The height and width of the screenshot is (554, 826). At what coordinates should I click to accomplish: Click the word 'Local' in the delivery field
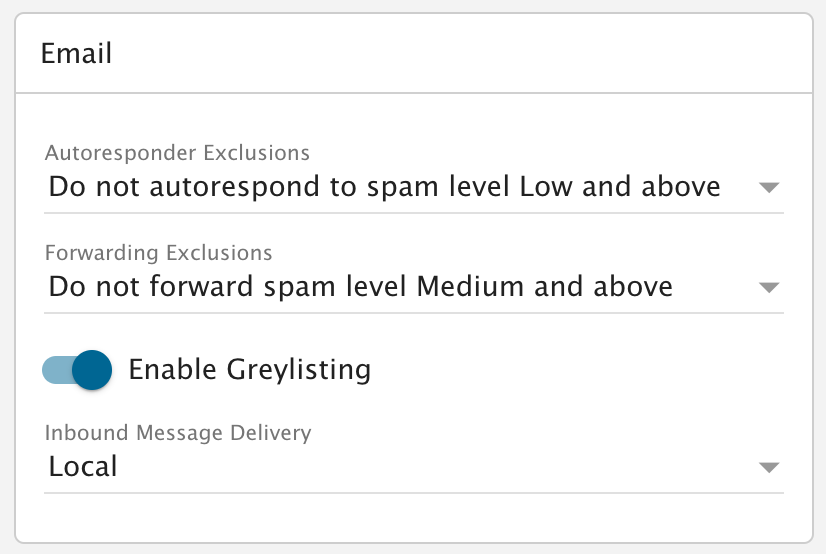pos(83,467)
